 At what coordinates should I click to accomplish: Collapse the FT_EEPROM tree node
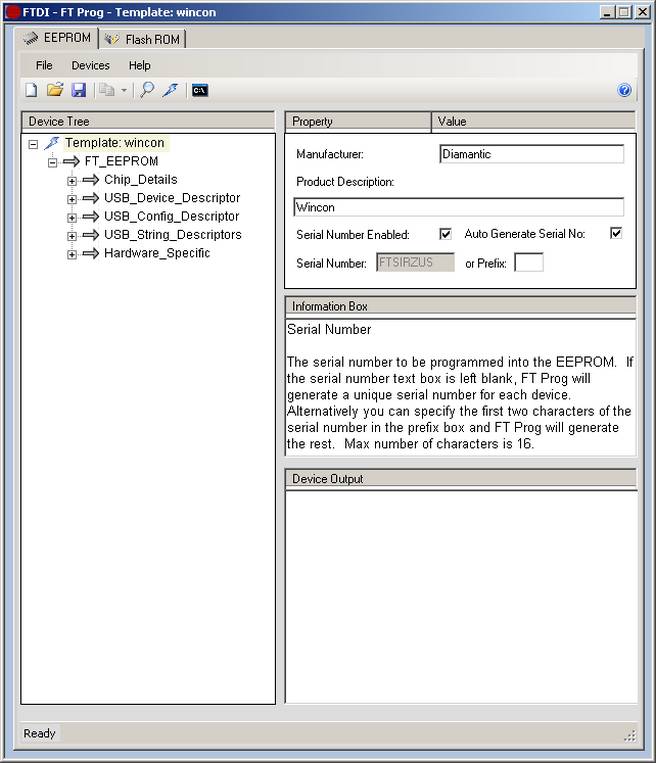pyautogui.click(x=53, y=162)
